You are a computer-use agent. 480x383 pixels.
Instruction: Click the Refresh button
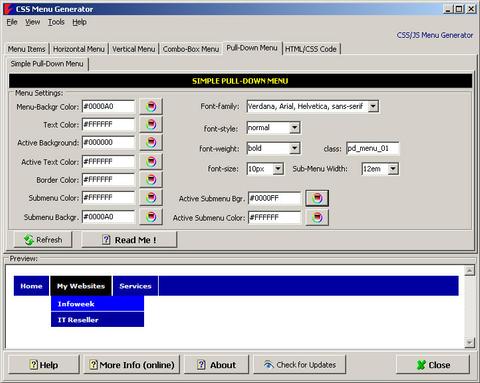(x=43, y=240)
